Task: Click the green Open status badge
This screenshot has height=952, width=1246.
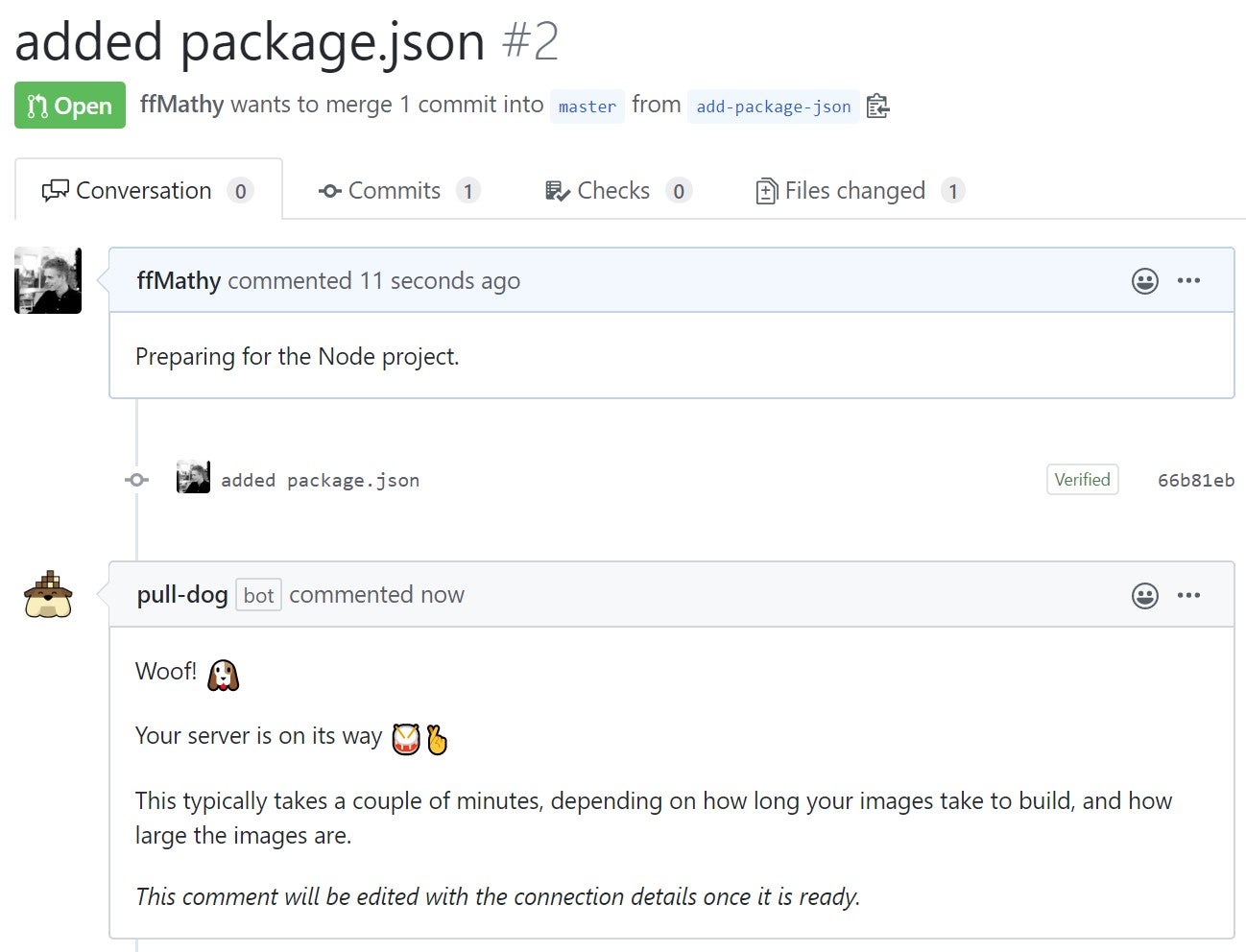Action: tap(70, 106)
